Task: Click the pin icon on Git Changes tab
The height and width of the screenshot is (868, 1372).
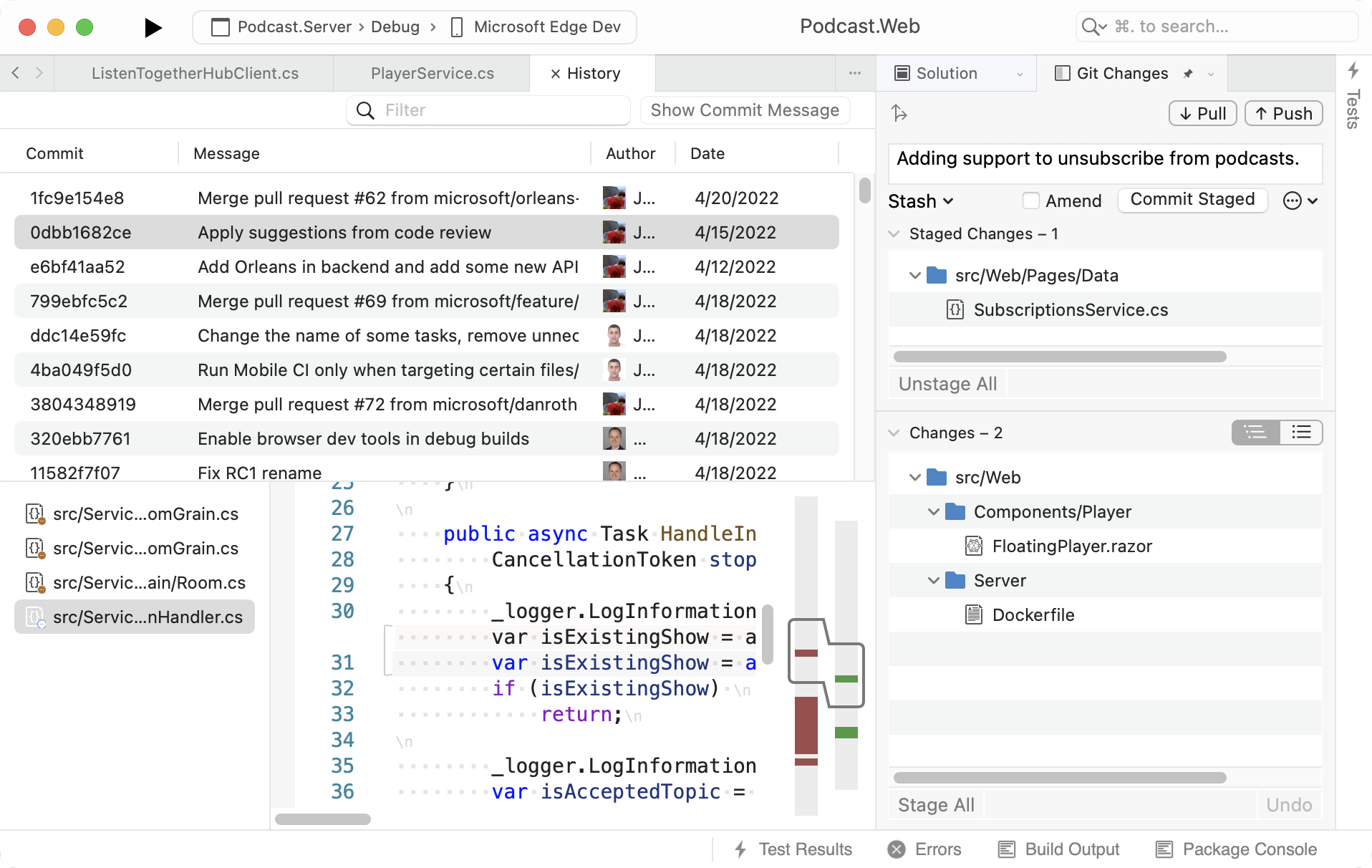Action: tap(1188, 74)
